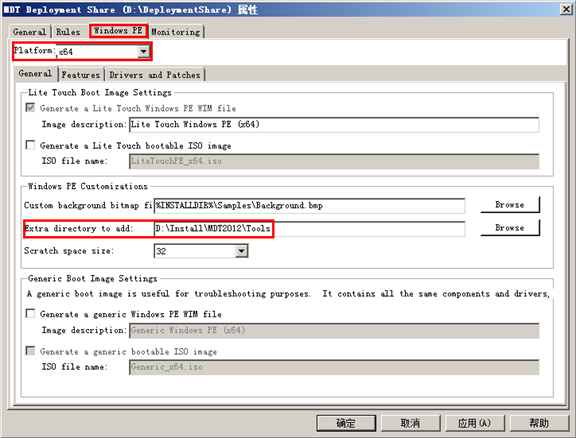
Task: Close the MDT Deployment Share properties dialog
Action: point(566,9)
